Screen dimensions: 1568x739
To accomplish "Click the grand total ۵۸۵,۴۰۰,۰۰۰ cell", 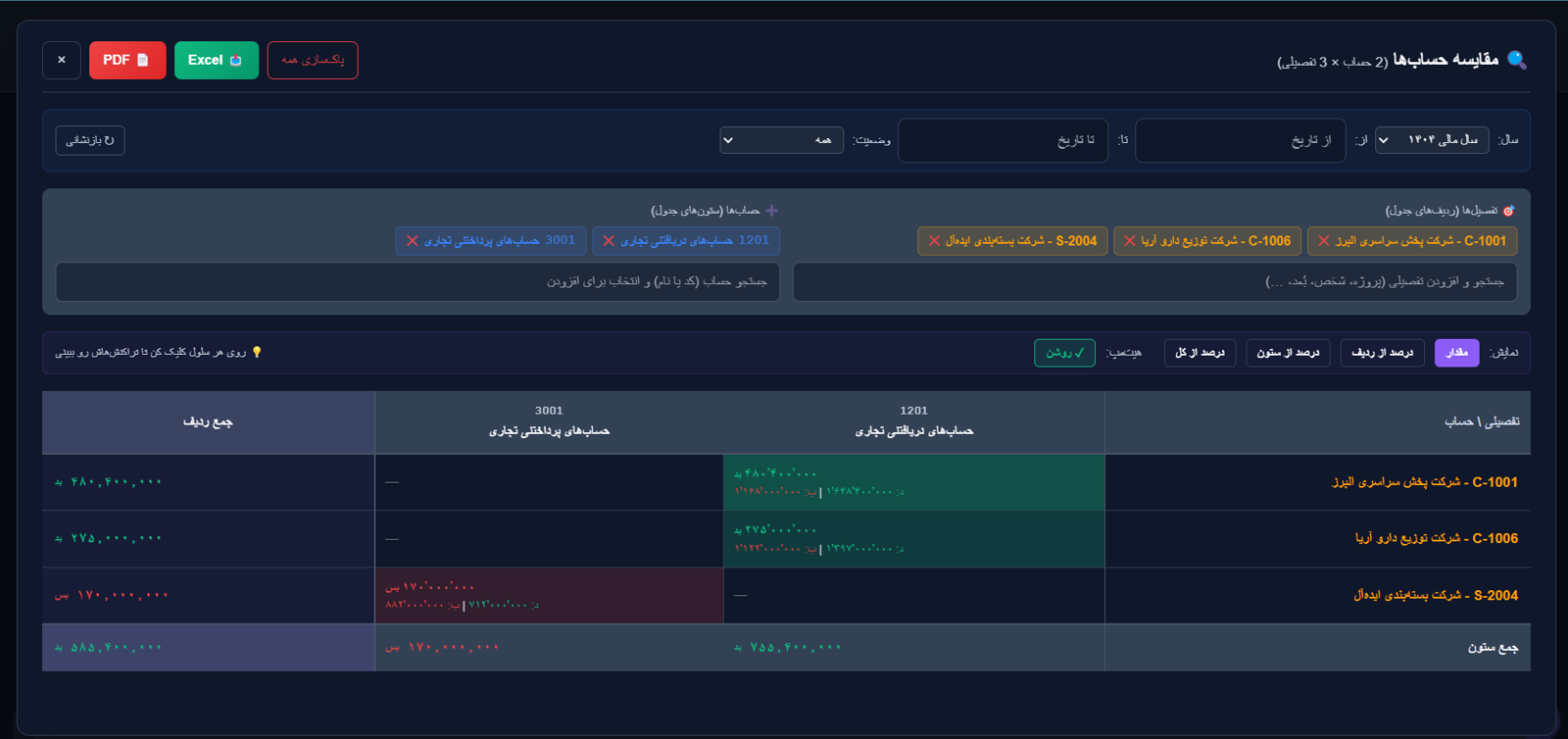I will tap(209, 648).
